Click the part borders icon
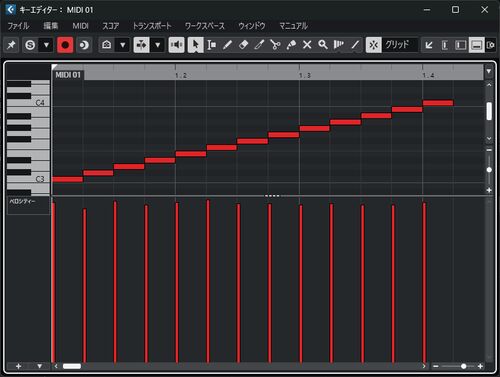The height and width of the screenshot is (377, 500). coord(107,45)
